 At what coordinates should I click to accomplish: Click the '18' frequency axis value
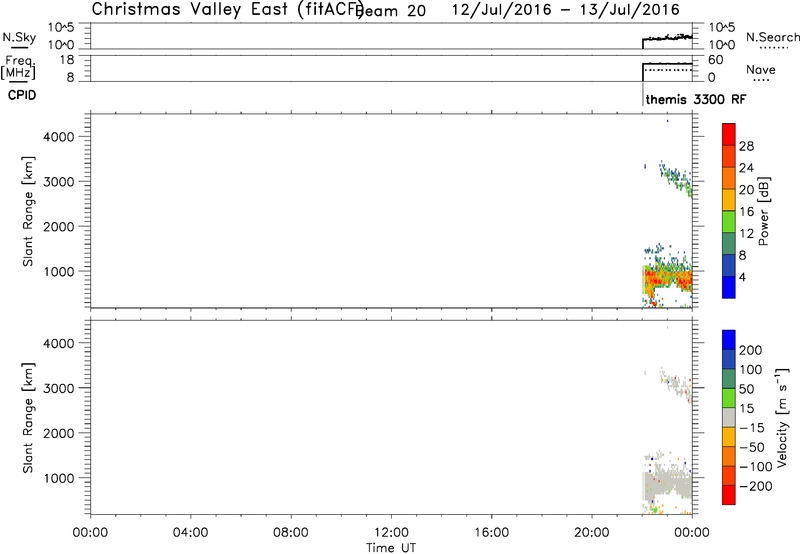68,60
